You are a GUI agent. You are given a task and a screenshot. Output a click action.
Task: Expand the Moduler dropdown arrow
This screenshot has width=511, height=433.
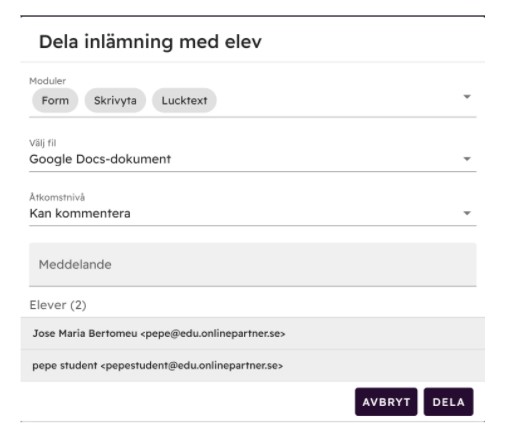pyautogui.click(x=467, y=97)
